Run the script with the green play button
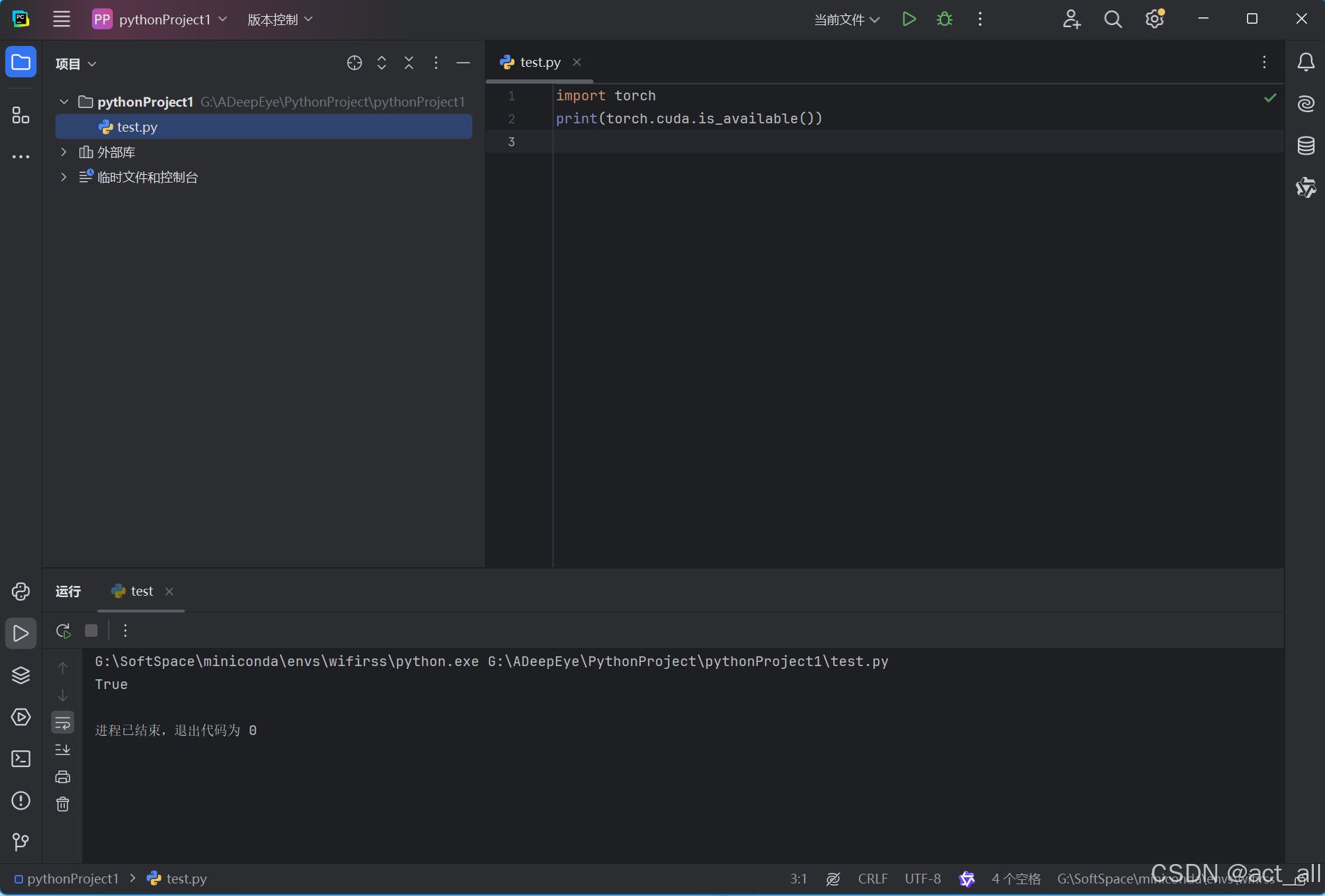The image size is (1325, 896). click(908, 19)
